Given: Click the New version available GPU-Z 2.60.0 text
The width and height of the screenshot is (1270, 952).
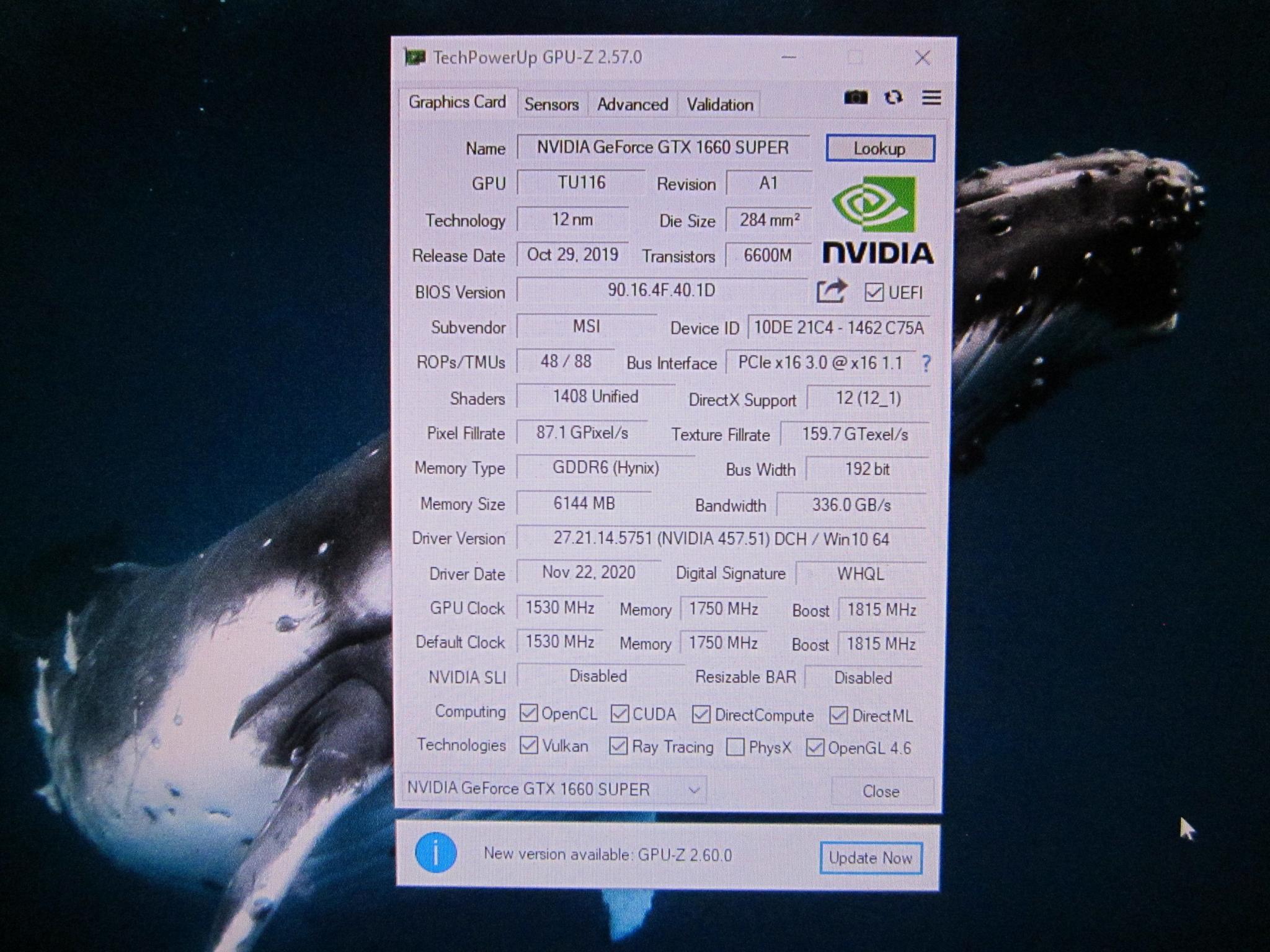Looking at the screenshot, I should 608,855.
